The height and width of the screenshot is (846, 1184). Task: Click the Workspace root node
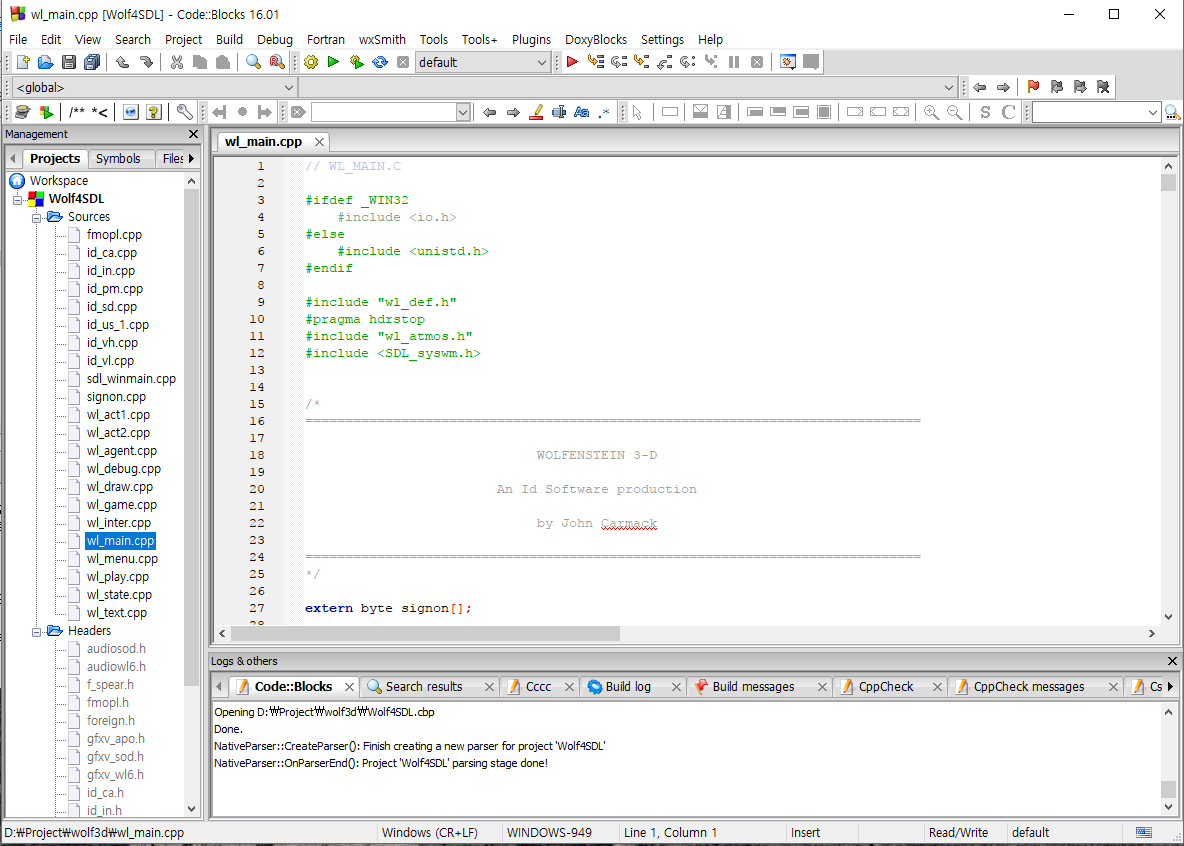(58, 181)
